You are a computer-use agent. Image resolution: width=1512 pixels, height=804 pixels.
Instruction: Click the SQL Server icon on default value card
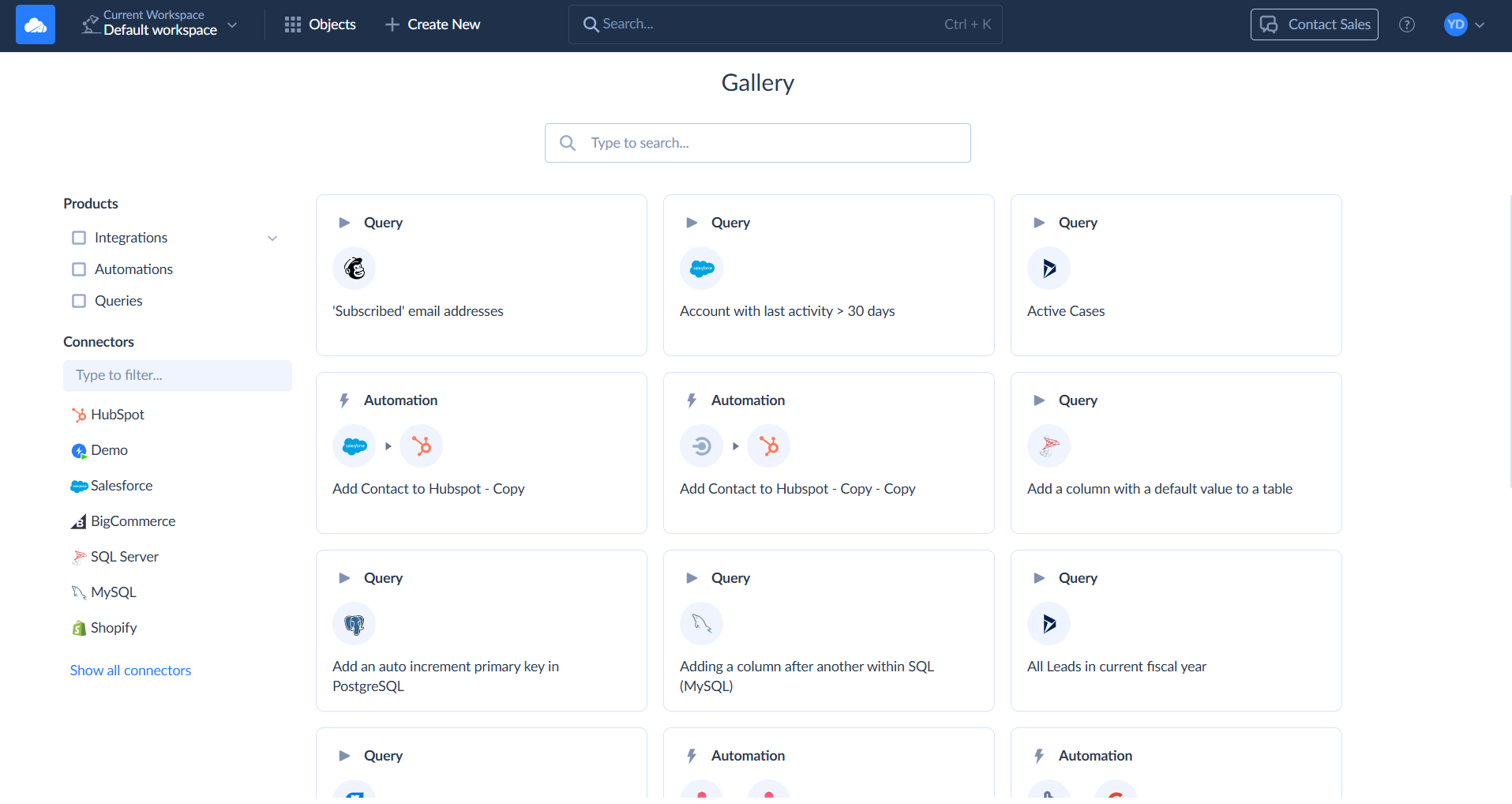click(x=1049, y=446)
